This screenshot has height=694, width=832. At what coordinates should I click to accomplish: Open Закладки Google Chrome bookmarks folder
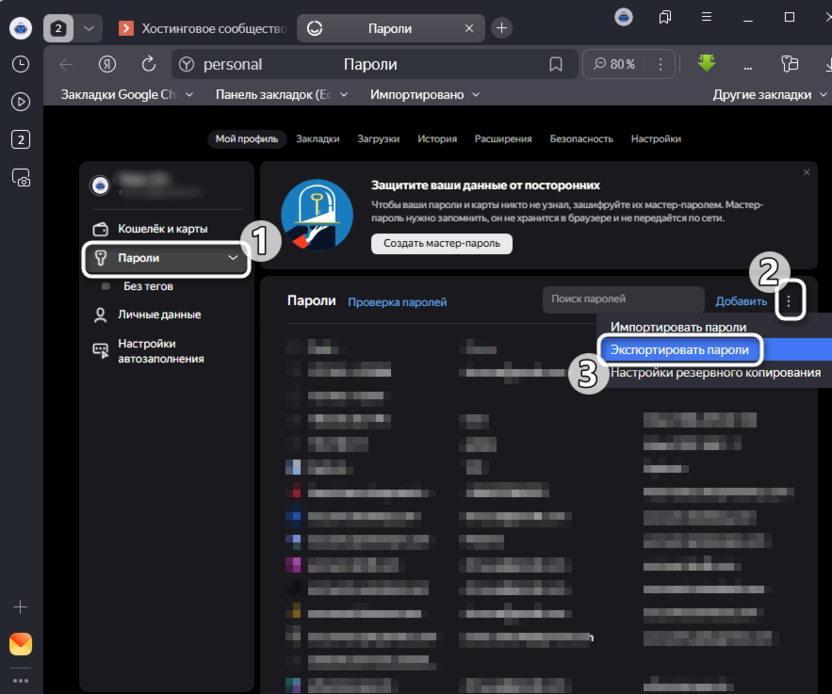(127, 94)
